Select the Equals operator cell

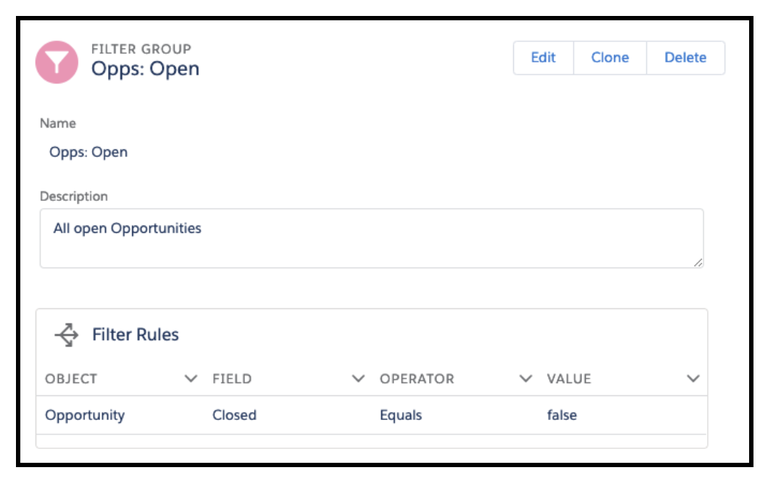[x=401, y=415]
